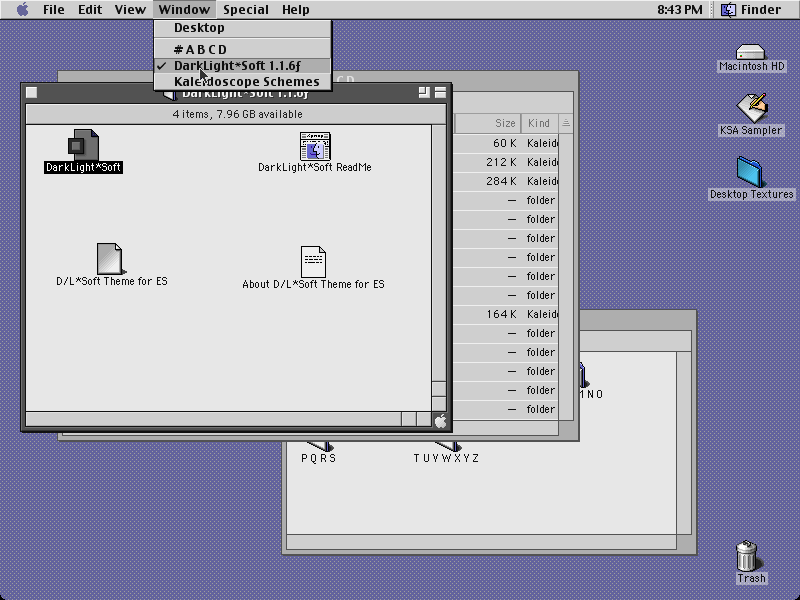Click the Macintosh HD drive icon
Viewport: 800px width, 600px height.
[751, 52]
